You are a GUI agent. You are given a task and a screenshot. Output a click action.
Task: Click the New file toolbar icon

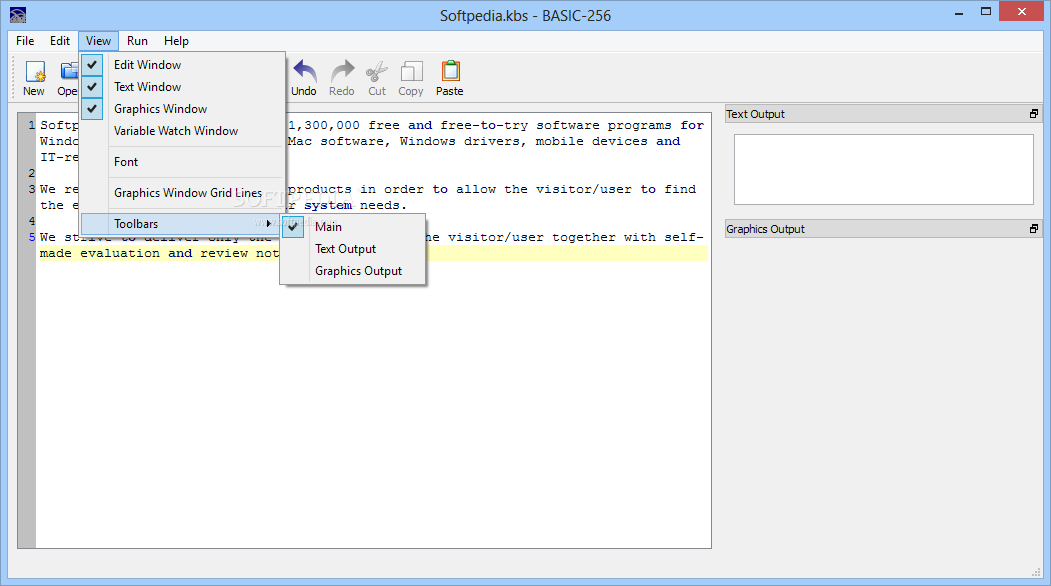[34, 71]
